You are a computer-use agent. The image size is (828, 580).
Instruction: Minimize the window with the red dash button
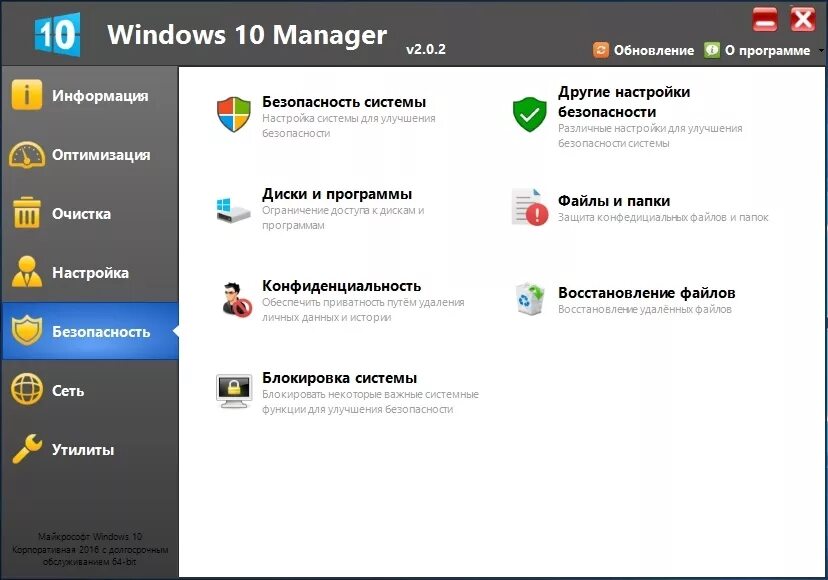click(765, 19)
